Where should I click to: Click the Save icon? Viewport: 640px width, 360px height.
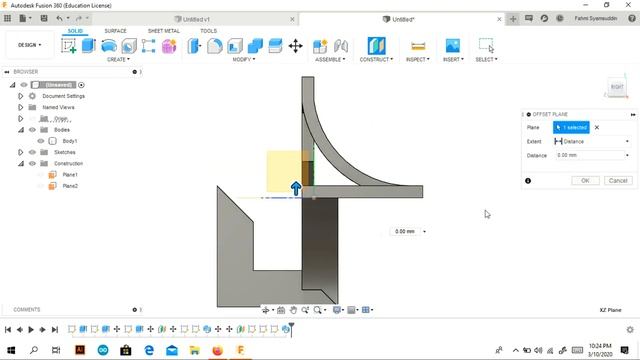click(x=44, y=18)
